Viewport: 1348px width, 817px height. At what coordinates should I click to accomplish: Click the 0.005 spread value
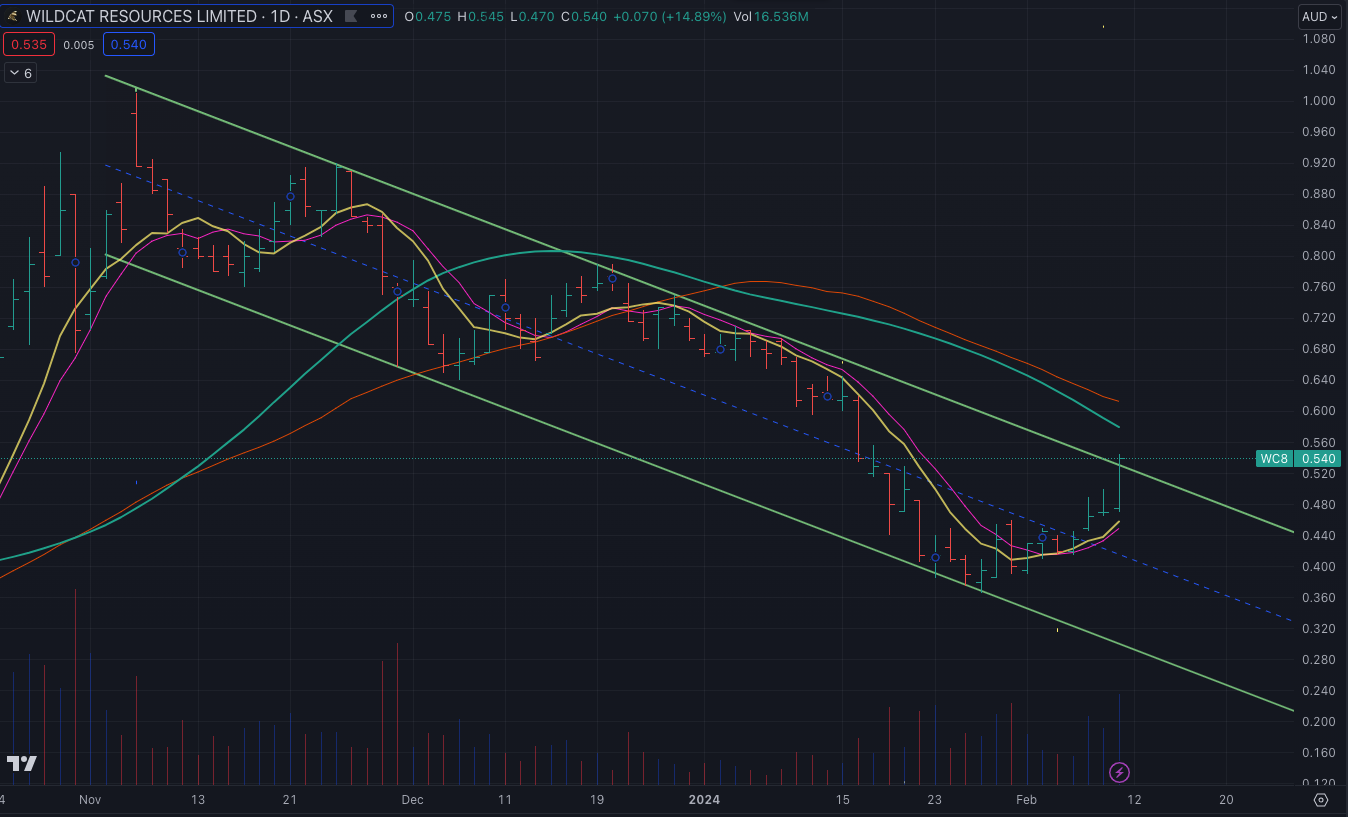78,45
